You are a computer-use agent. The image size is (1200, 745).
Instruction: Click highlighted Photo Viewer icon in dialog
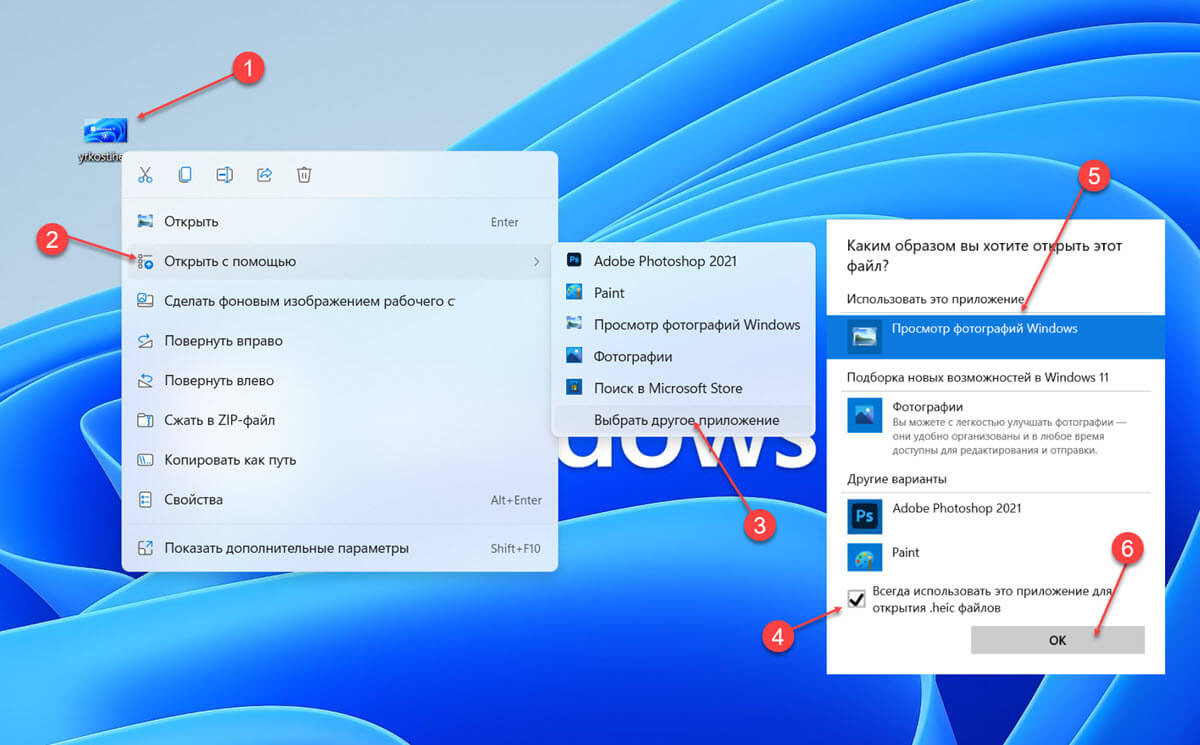click(864, 337)
